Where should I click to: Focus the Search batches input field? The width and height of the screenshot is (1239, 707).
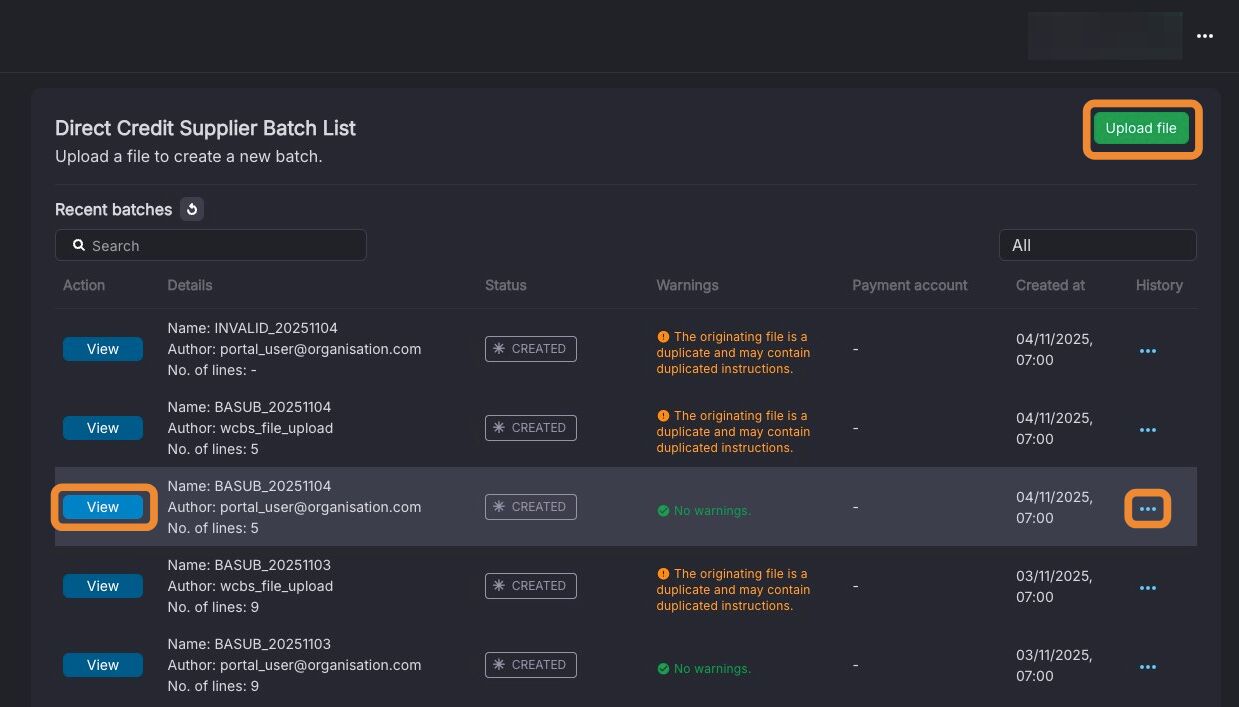(x=211, y=245)
